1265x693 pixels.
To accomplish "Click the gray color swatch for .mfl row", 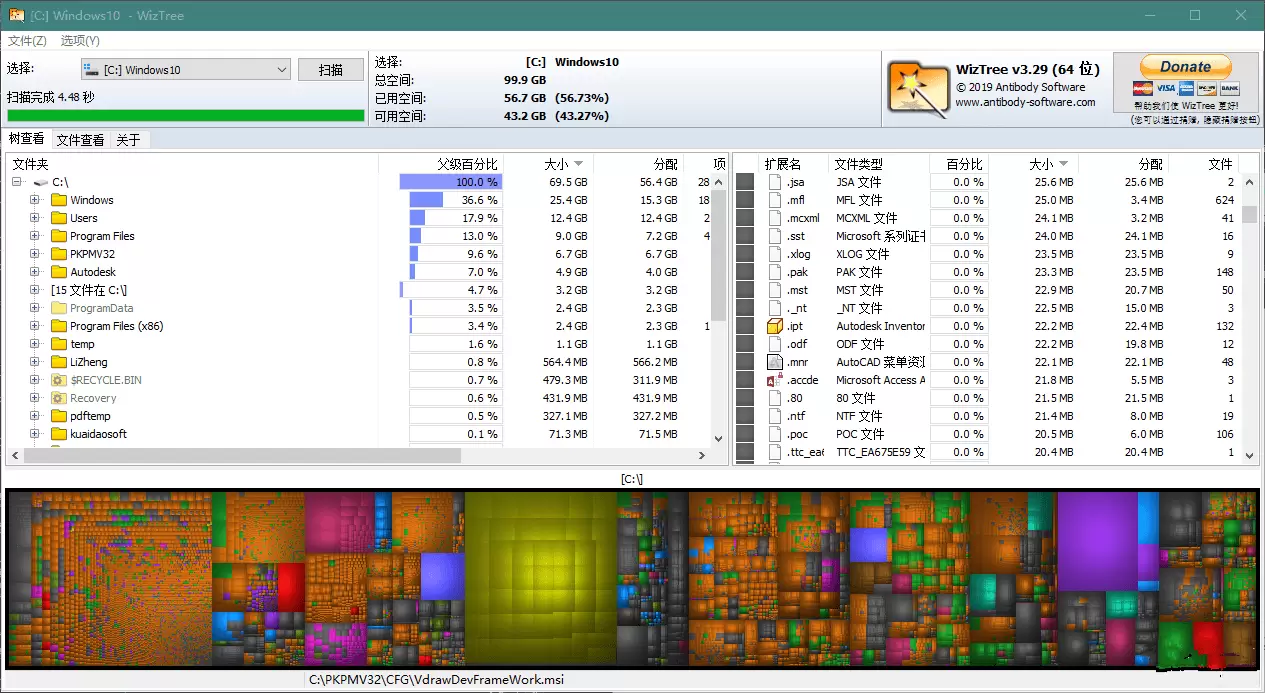I will [744, 200].
